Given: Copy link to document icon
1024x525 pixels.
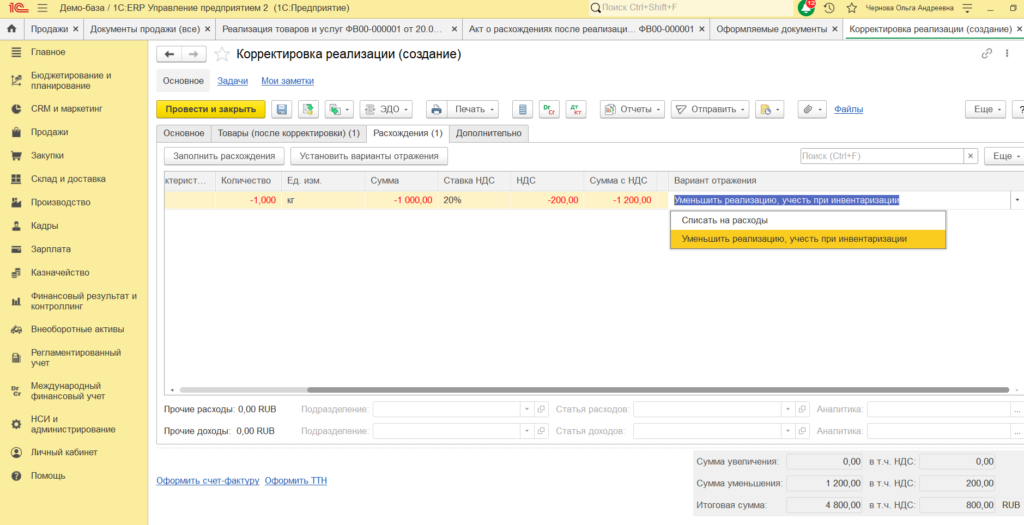Looking at the screenshot, I should pyautogui.click(x=987, y=54).
